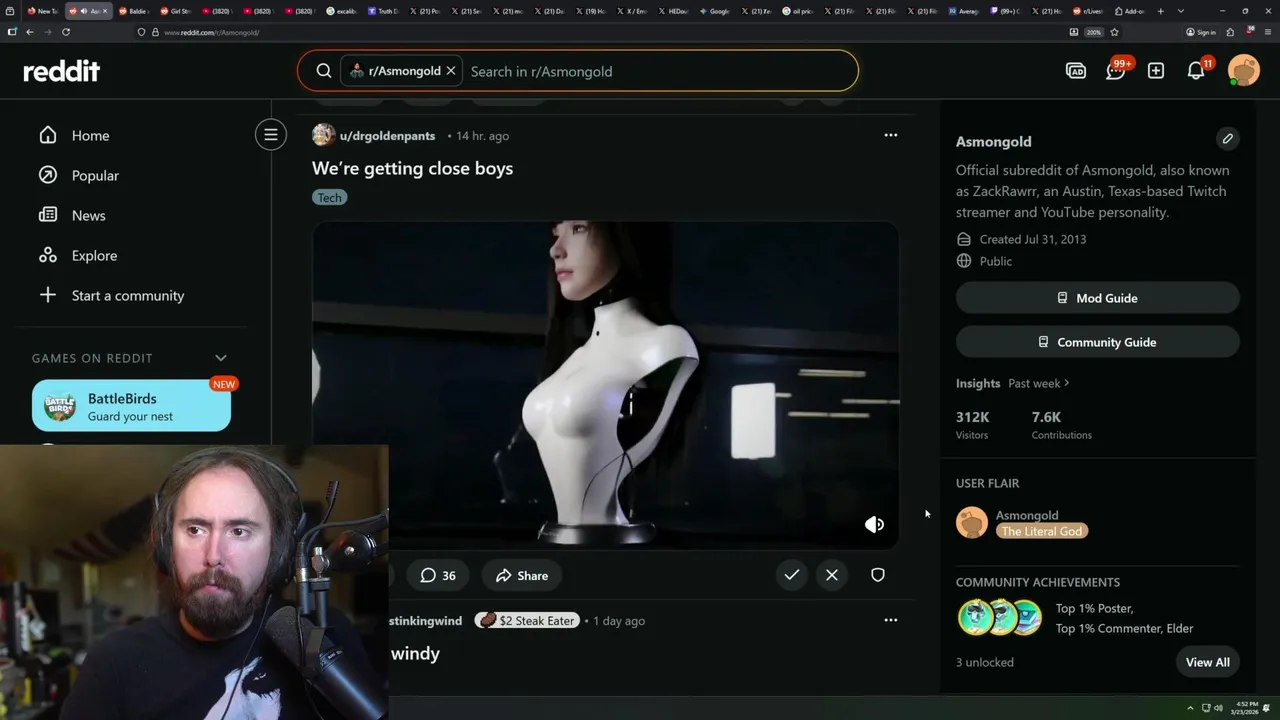Screen dimensions: 1280x720
Task: Click the browser Sign in button
Action: [x=1201, y=32]
